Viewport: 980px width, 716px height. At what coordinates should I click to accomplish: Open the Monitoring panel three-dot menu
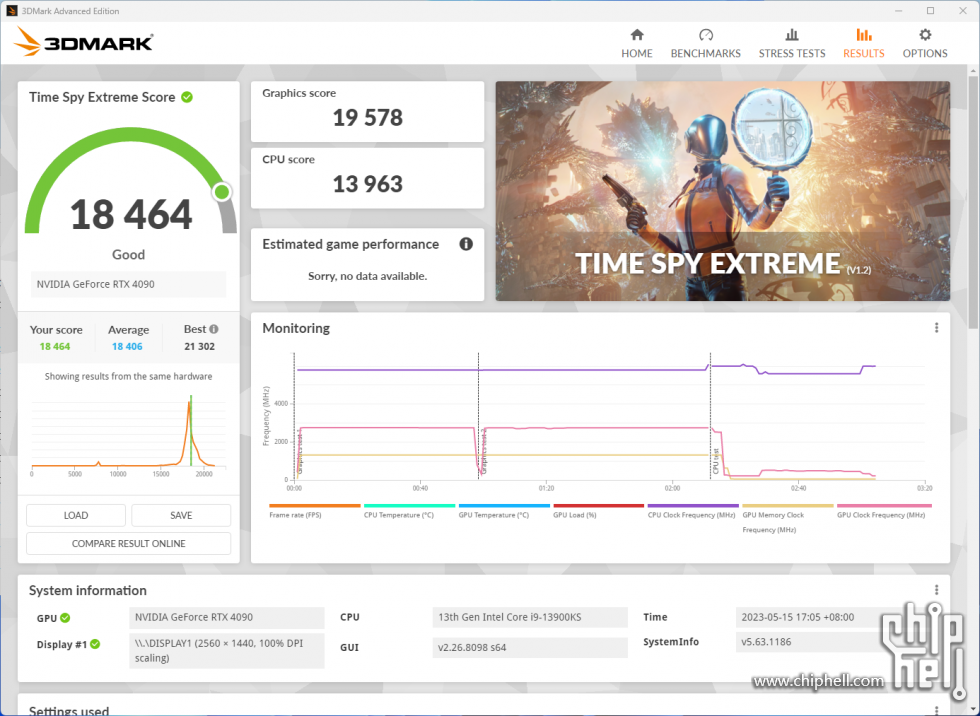(x=936, y=328)
